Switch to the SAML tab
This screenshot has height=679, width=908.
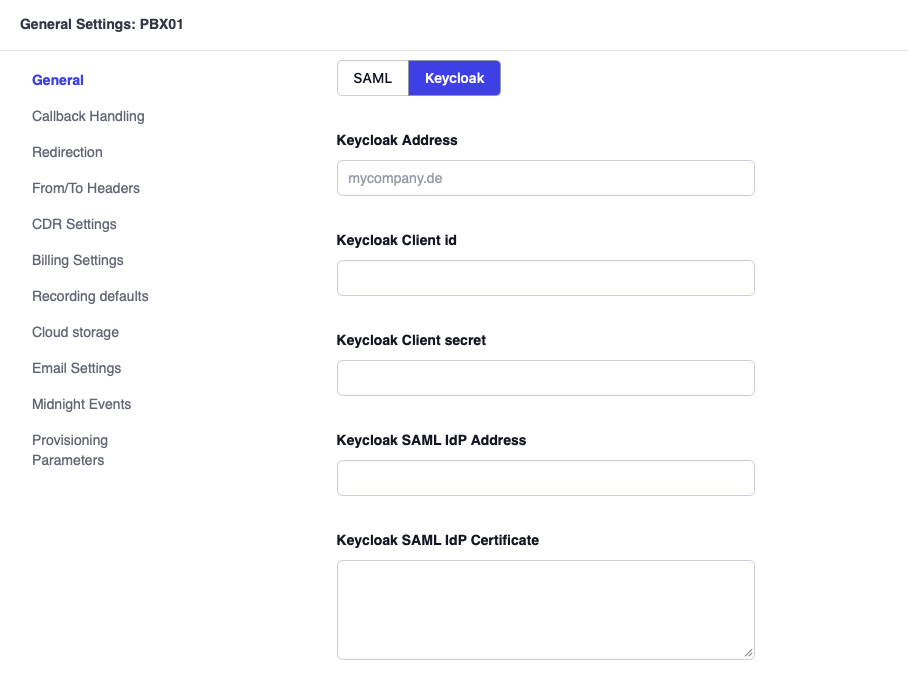pyautogui.click(x=372, y=77)
